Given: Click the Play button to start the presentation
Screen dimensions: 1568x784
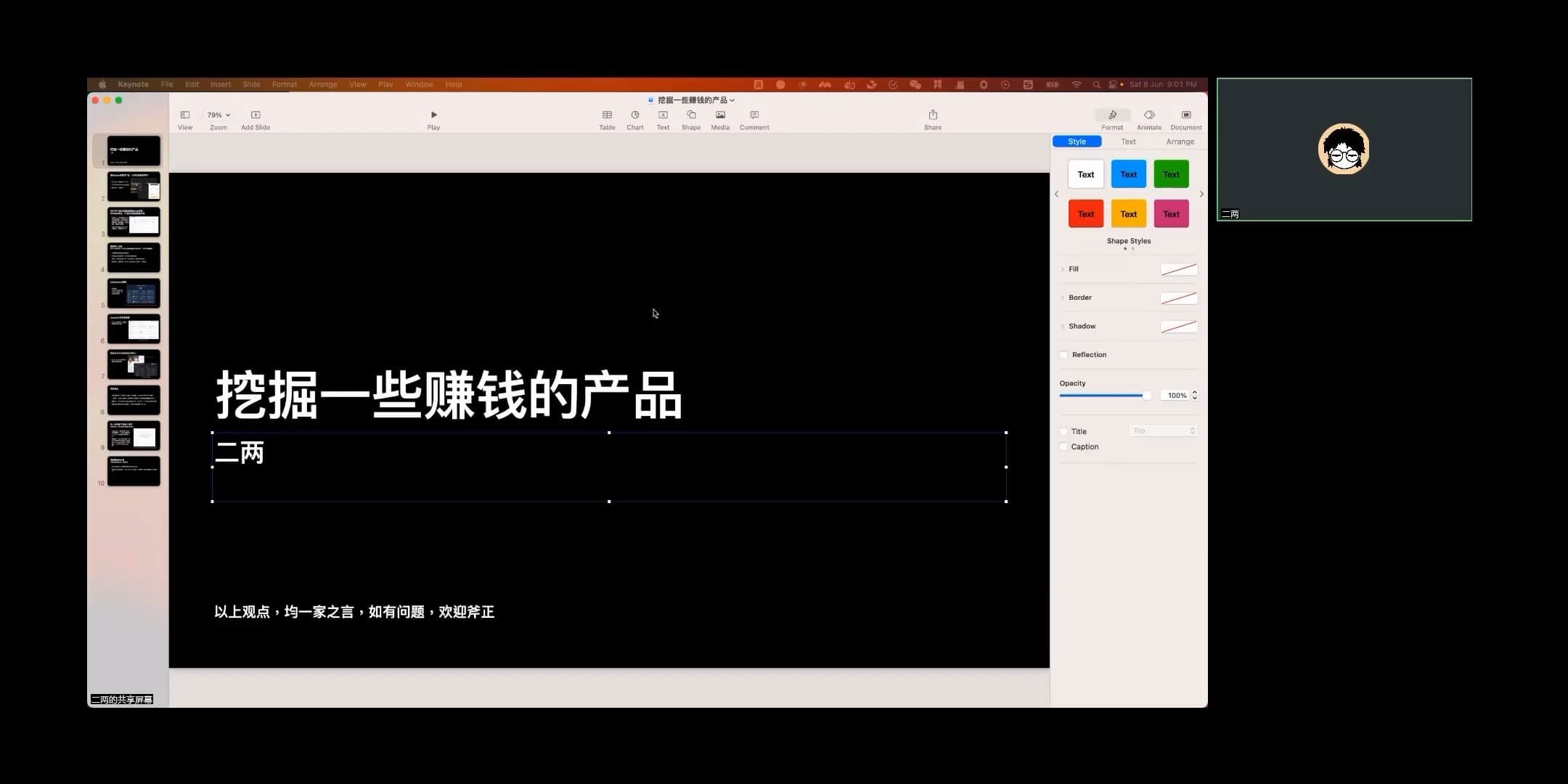Looking at the screenshot, I should pyautogui.click(x=433, y=118).
